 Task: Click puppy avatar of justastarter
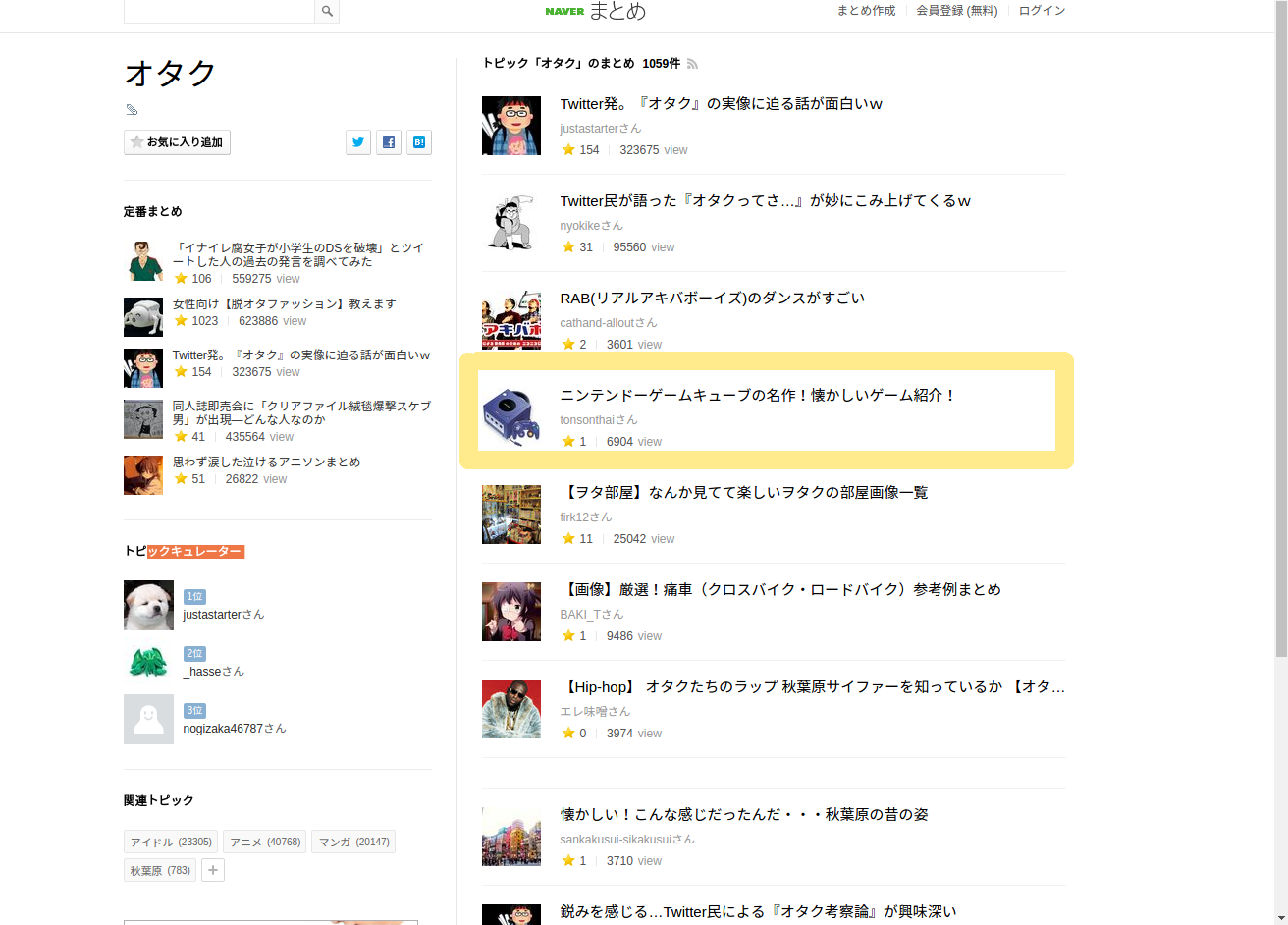click(x=148, y=605)
